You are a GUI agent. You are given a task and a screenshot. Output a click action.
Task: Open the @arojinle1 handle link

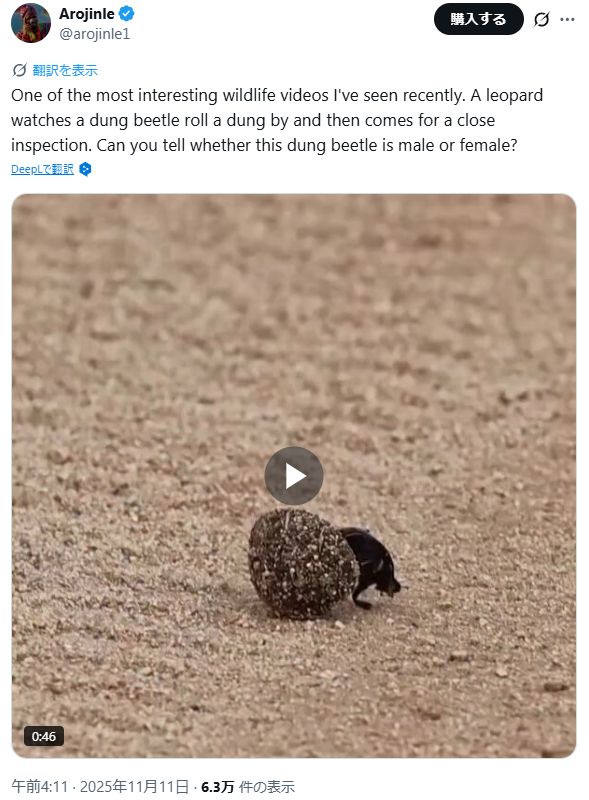coord(95,34)
